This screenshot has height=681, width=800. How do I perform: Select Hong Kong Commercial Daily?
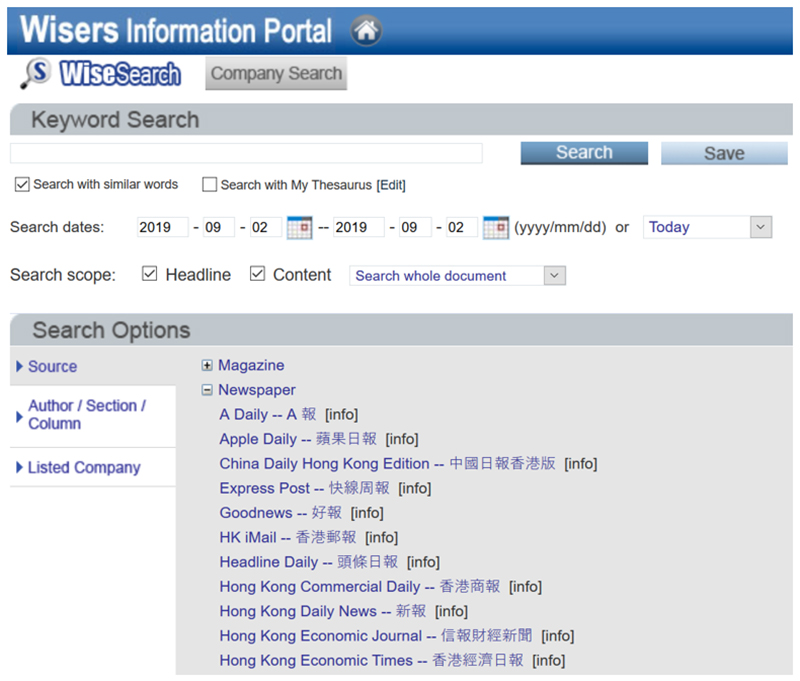coord(360,587)
